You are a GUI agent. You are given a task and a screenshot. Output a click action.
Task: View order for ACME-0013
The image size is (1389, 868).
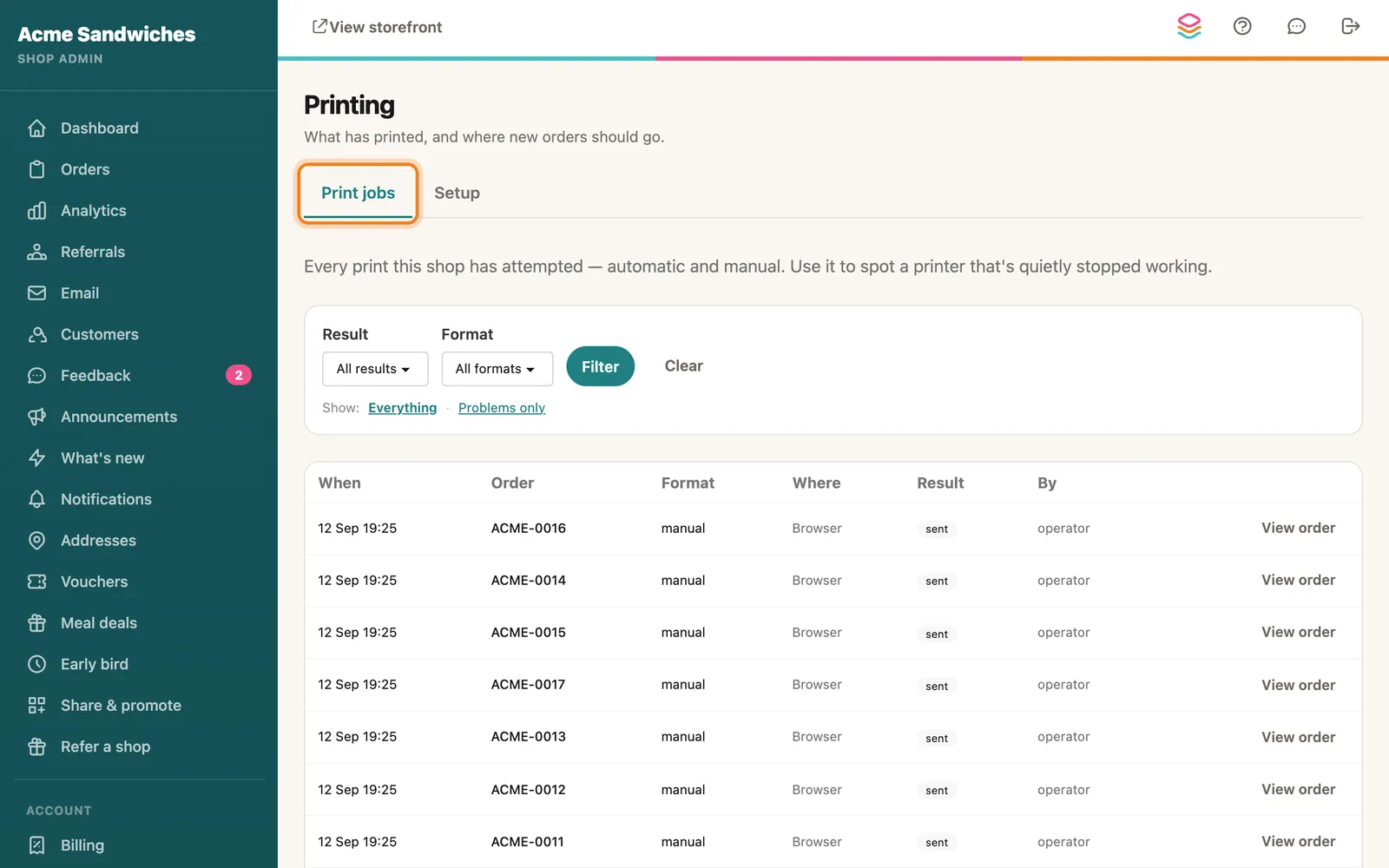coord(1298,737)
